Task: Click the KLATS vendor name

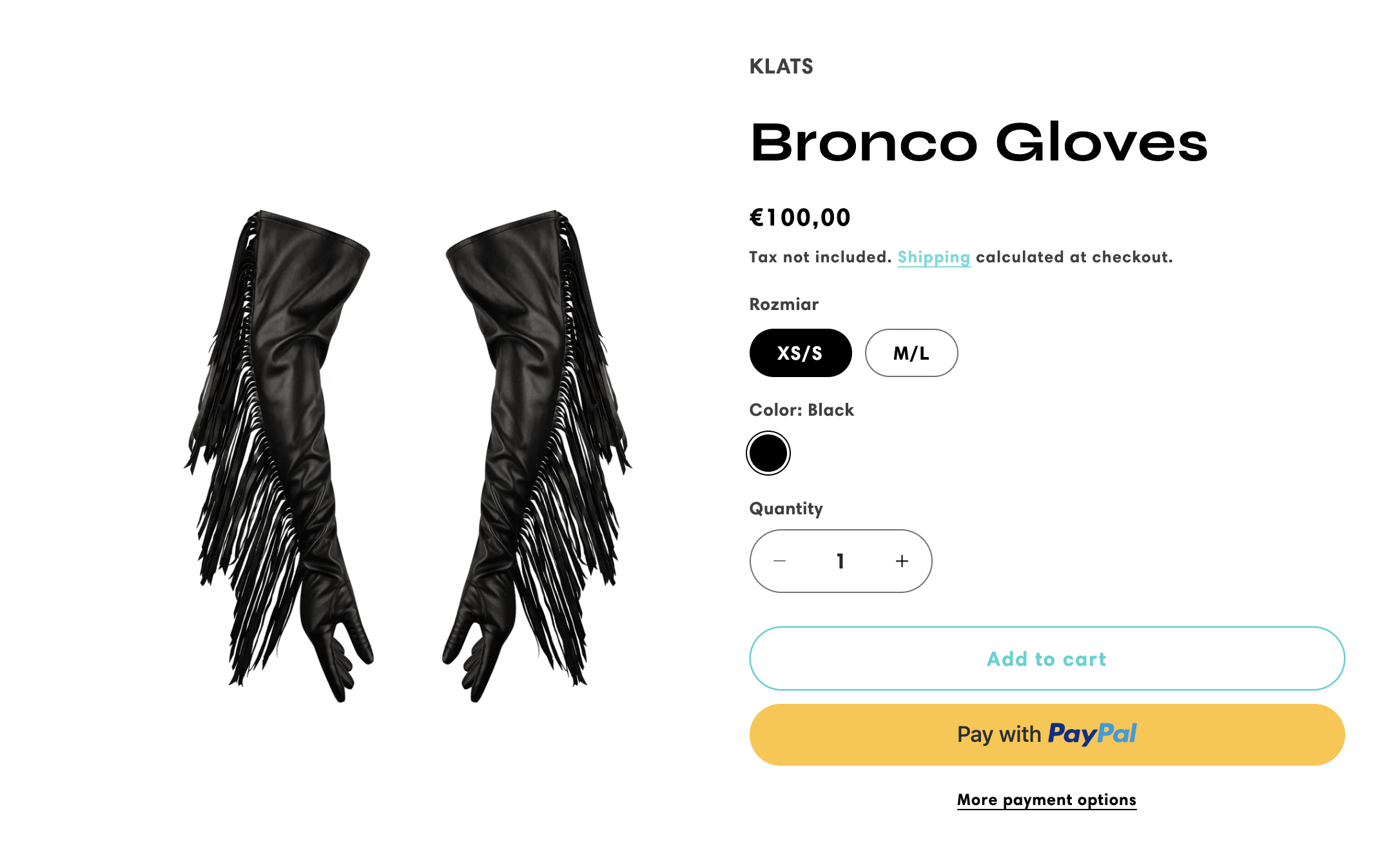Action: click(x=781, y=66)
